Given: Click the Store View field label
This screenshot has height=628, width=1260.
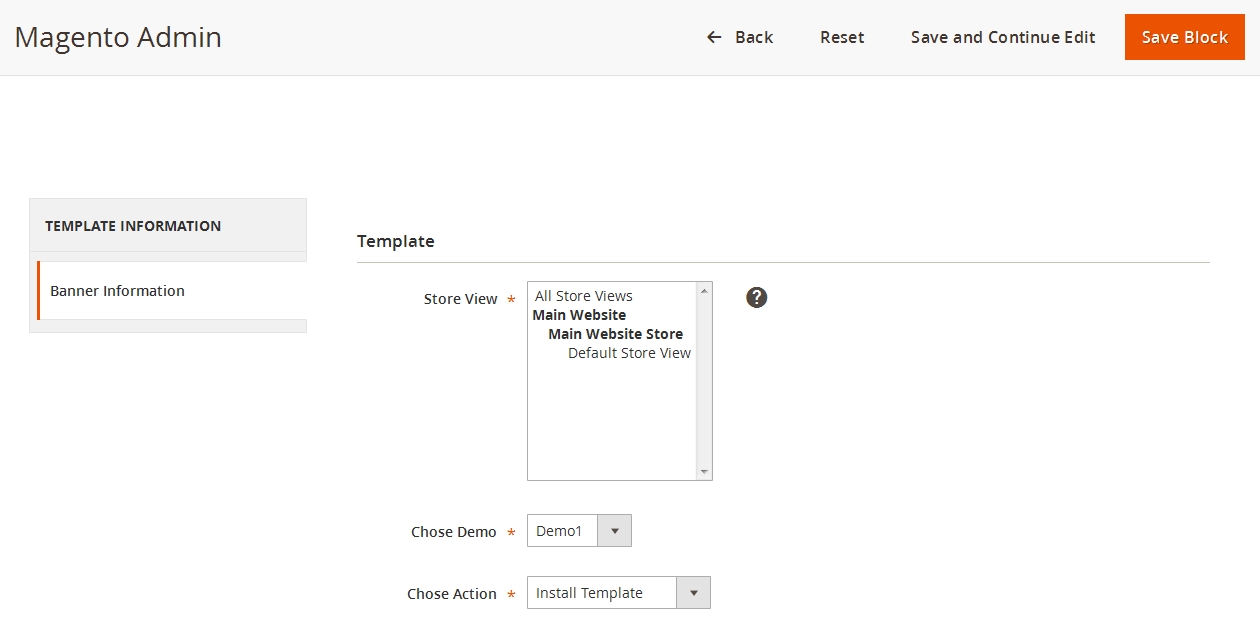Looking at the screenshot, I should click(x=460, y=299).
